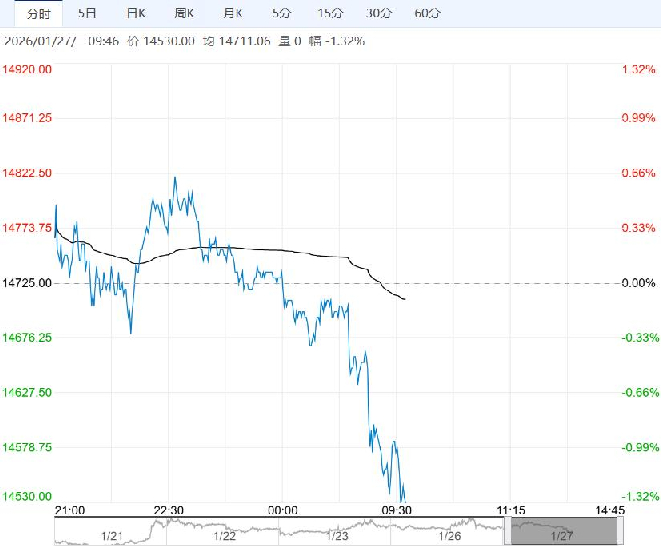Click the 1/21 section in timeline navigator
This screenshot has width=661, height=546.
pyautogui.click(x=112, y=534)
